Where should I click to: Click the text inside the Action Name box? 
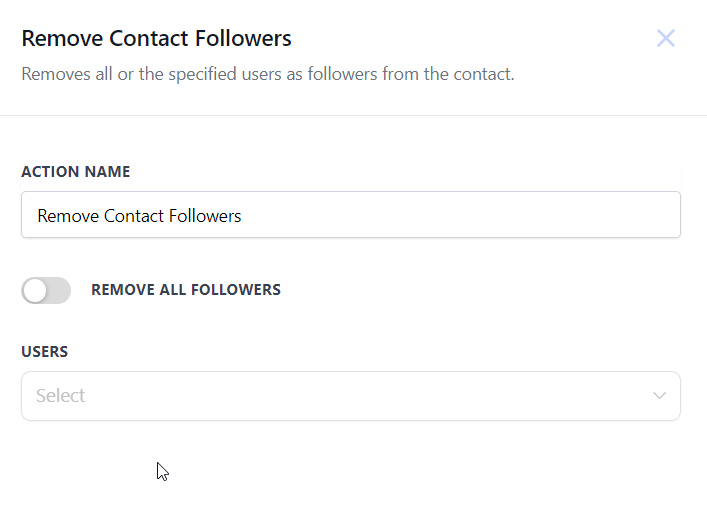coord(139,215)
